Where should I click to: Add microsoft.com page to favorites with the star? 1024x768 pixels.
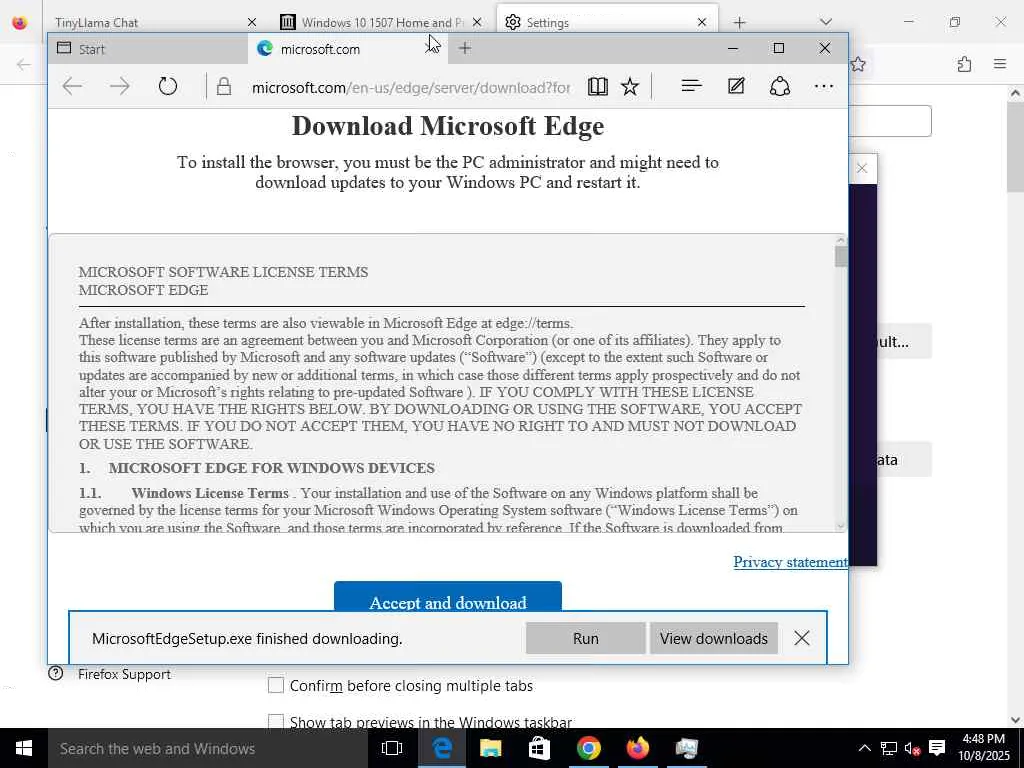630,86
